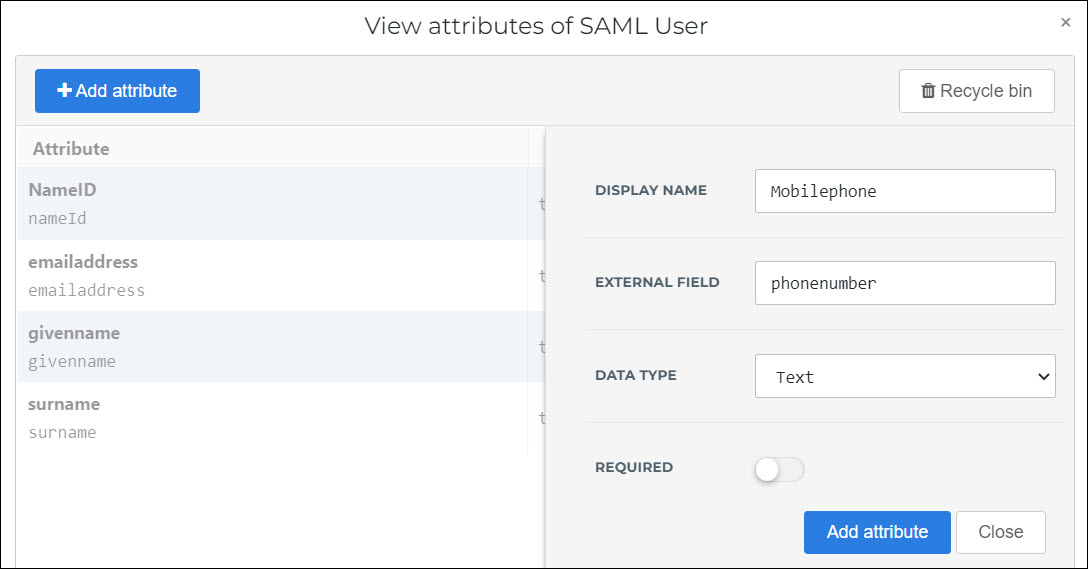Select the surname attribute row
This screenshot has width=1088, height=569.
pyautogui.click(x=281, y=418)
